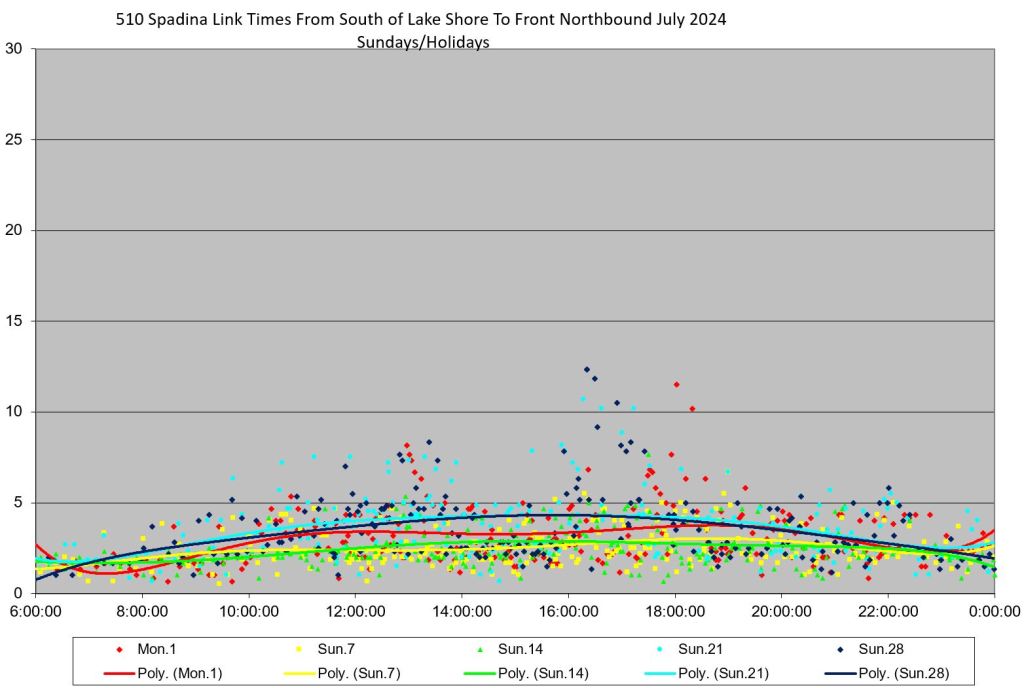Image resolution: width=1024 pixels, height=688 pixels.
Task: Click the 'Sundays/Holidays' subtitle text
Action: [423, 42]
